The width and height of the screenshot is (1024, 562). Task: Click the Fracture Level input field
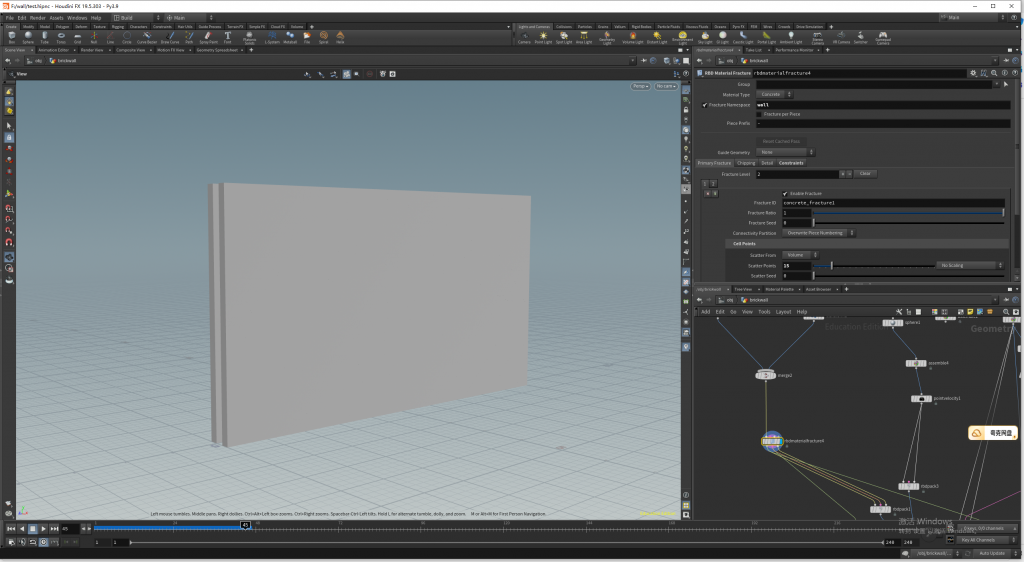point(797,174)
